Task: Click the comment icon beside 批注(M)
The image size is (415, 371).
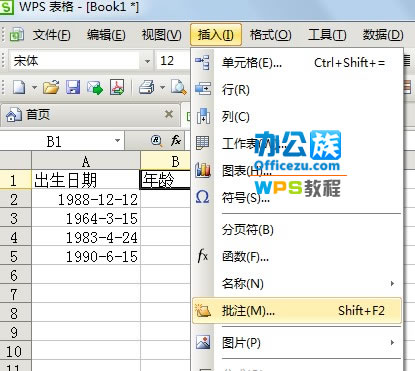Action: tap(203, 310)
